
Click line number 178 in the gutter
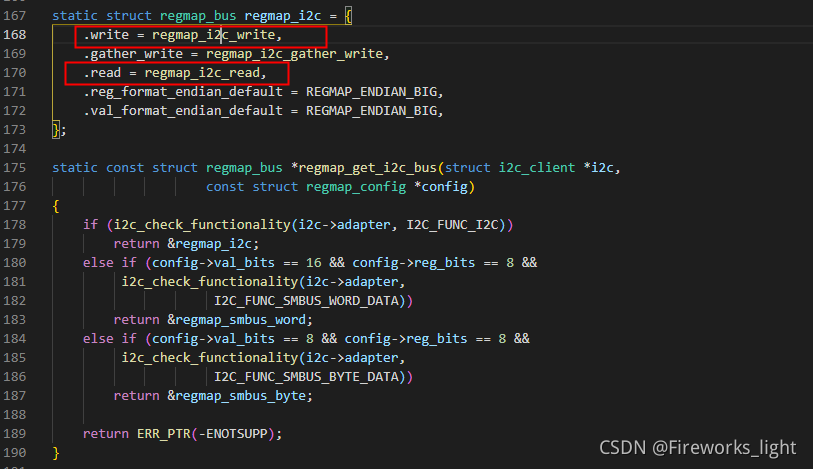pyautogui.click(x=15, y=225)
